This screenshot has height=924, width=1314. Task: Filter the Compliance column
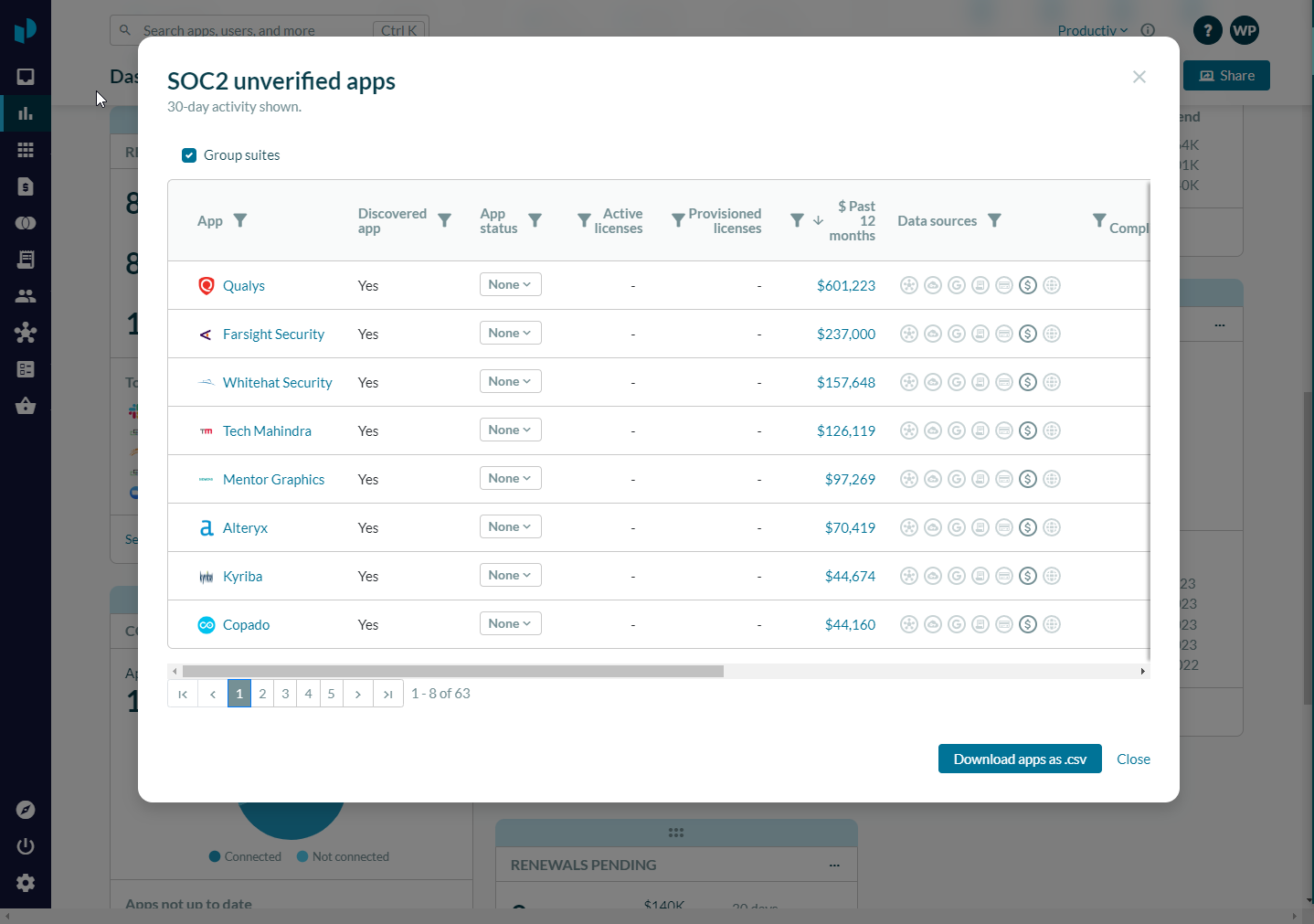[1099, 220]
